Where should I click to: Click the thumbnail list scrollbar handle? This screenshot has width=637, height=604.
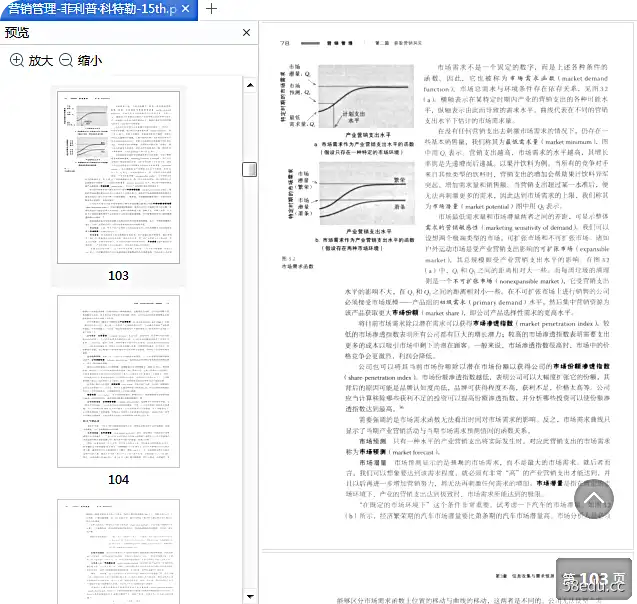coord(249,169)
